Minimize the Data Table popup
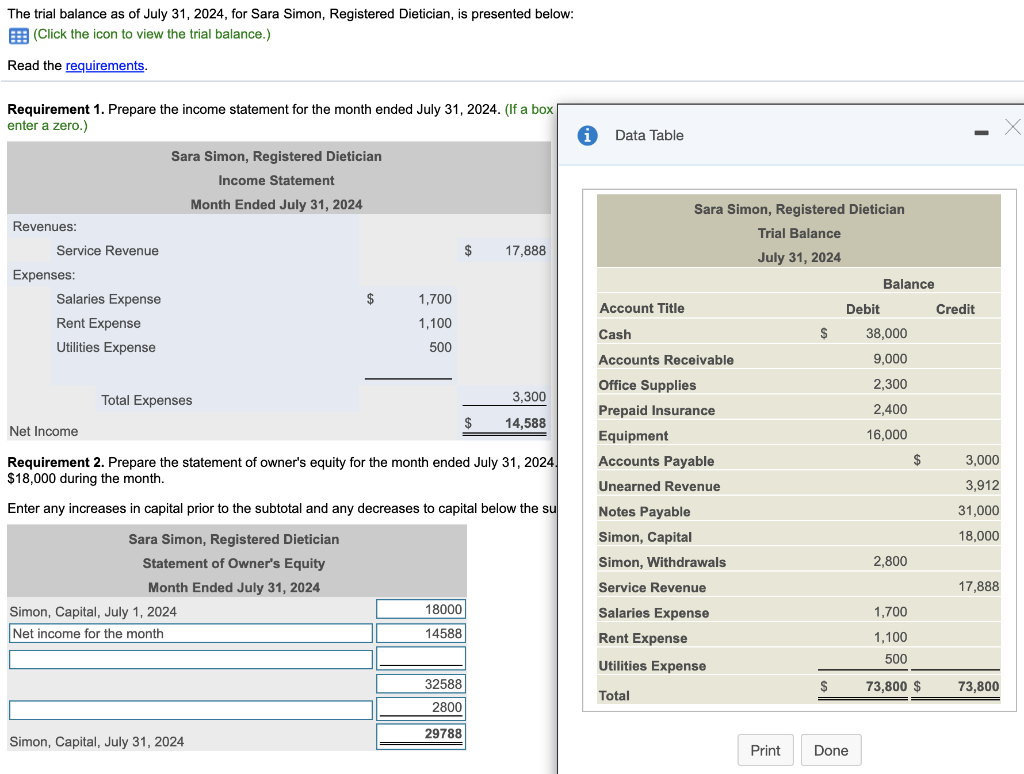The width and height of the screenshot is (1024, 774). click(982, 132)
